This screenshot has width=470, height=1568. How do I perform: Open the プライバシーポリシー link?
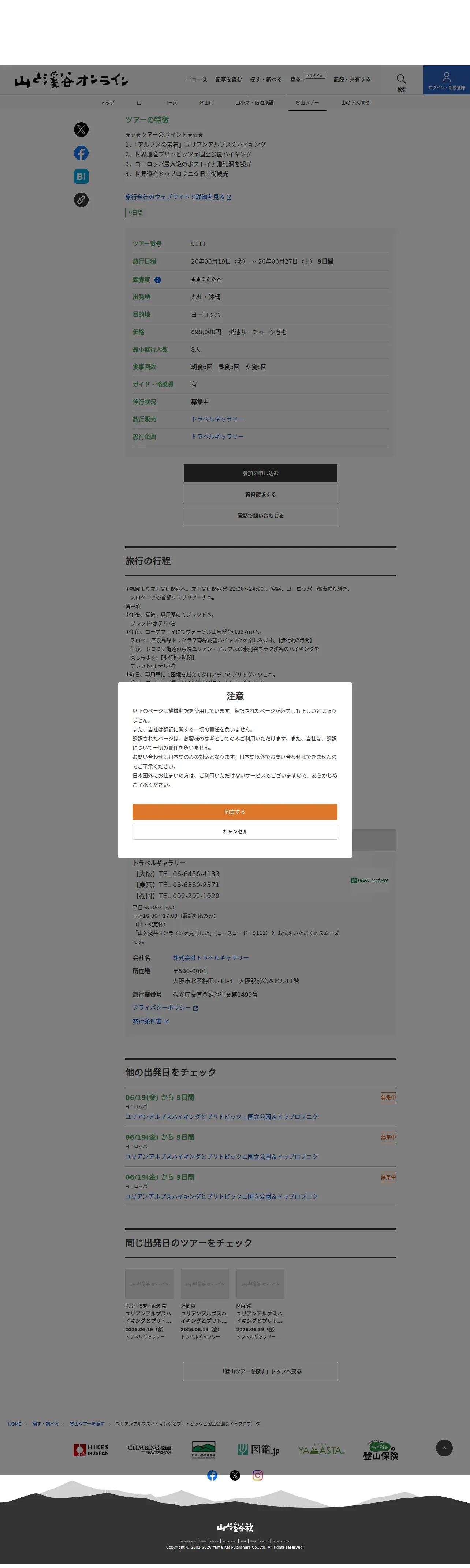165,1008
